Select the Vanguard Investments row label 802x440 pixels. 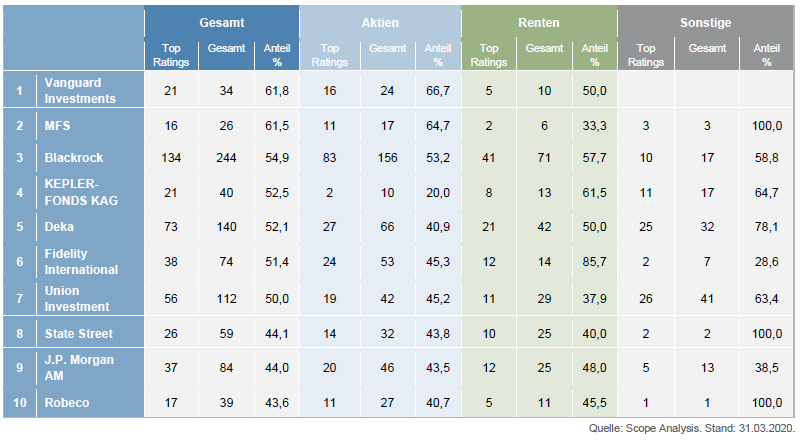pos(80,91)
